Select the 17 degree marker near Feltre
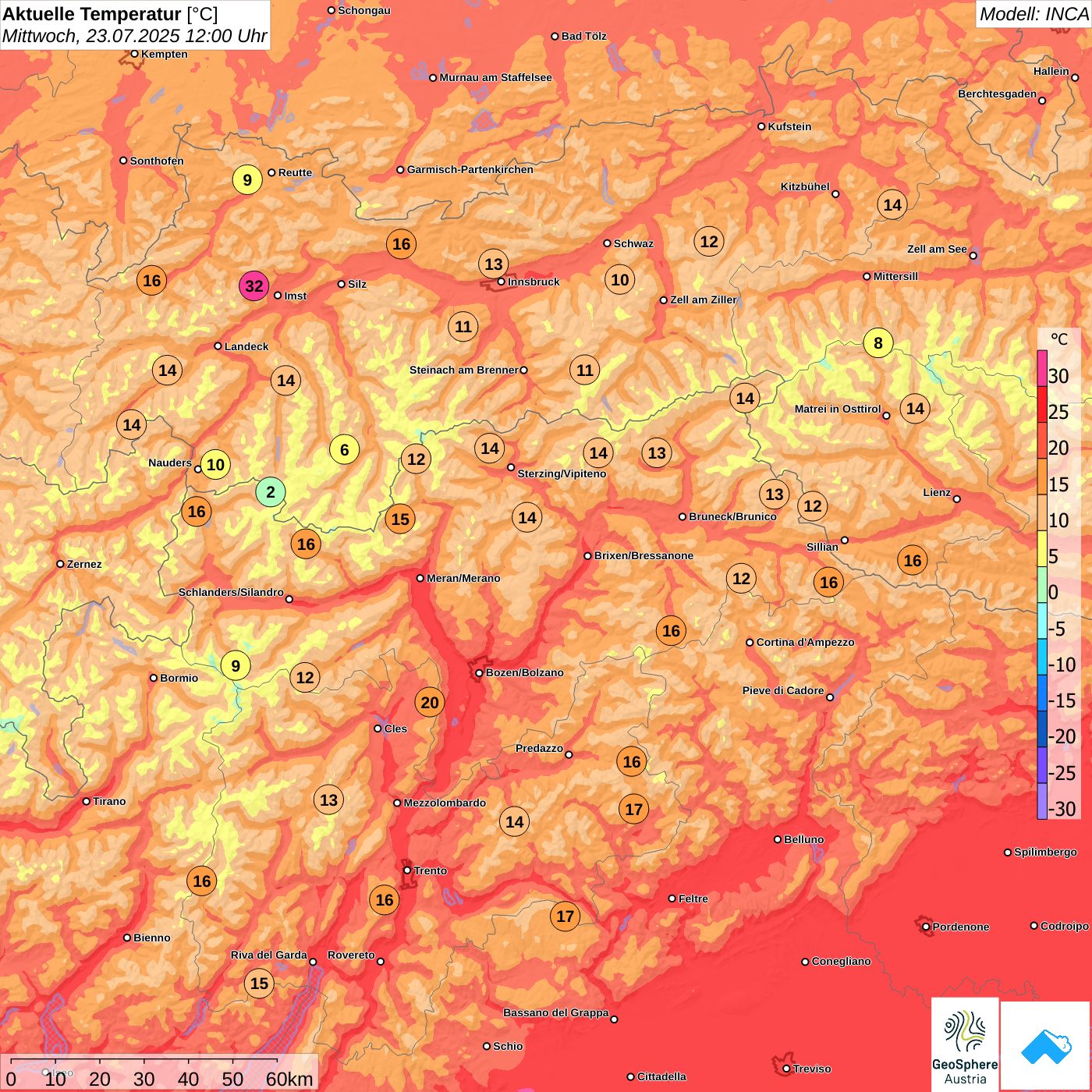 (565, 916)
